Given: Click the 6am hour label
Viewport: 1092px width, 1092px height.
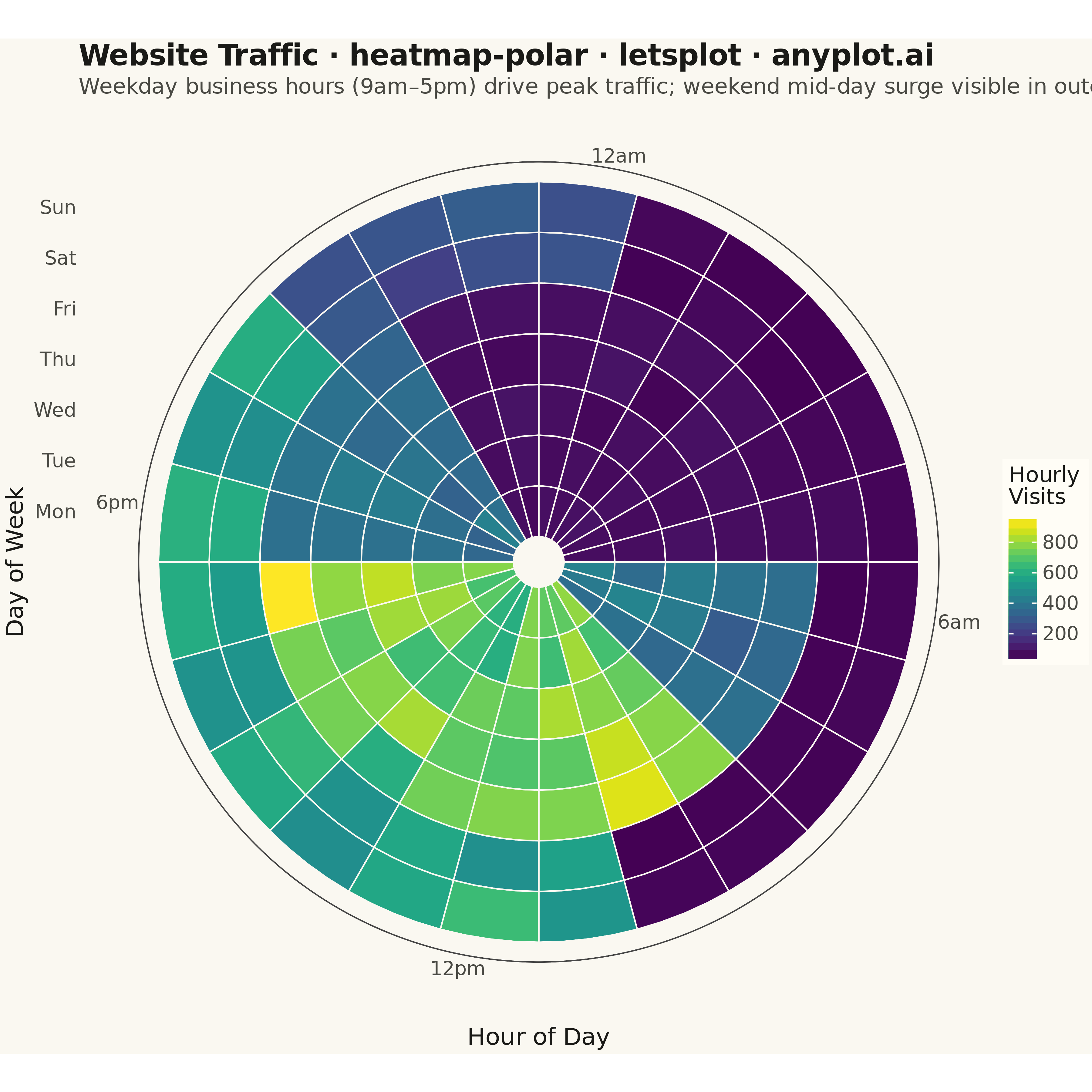Looking at the screenshot, I should 959,623.
